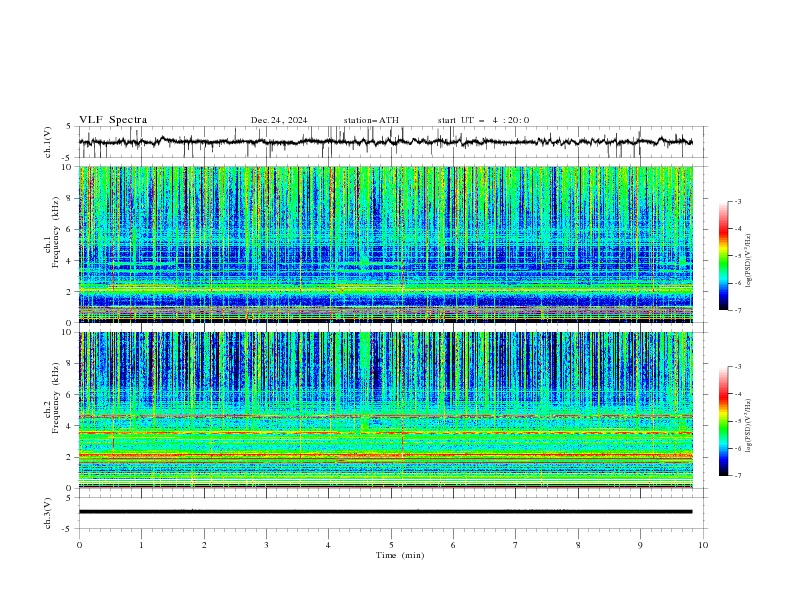Click the "Time (min)" axis label
Image resolution: width=792 pixels, height=612 pixels.
coord(400,555)
